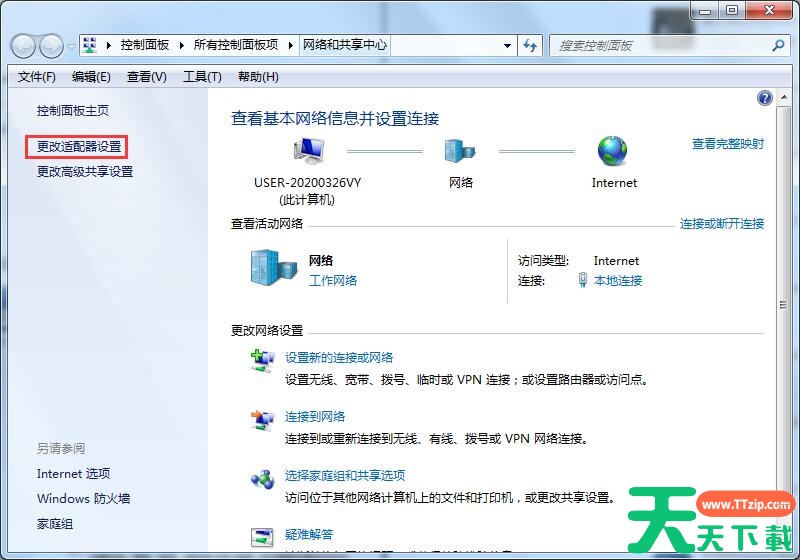The image size is (800, 560).
Task: Click the magnifier search icon
Action: tap(778, 46)
